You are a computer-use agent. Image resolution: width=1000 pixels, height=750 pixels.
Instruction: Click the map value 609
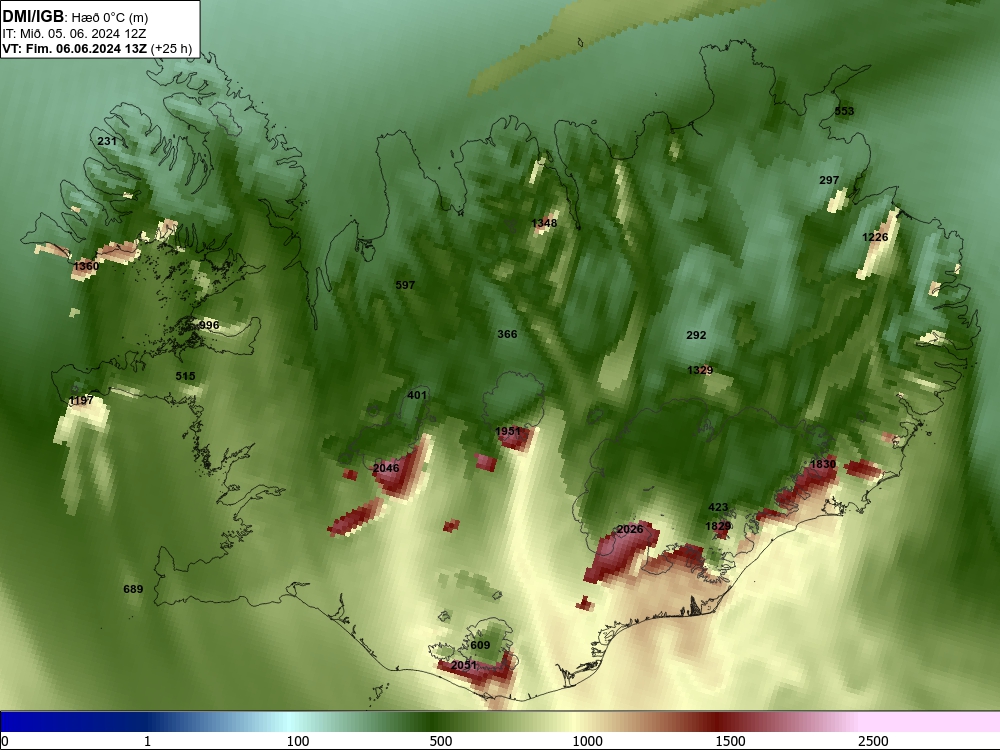pos(480,645)
